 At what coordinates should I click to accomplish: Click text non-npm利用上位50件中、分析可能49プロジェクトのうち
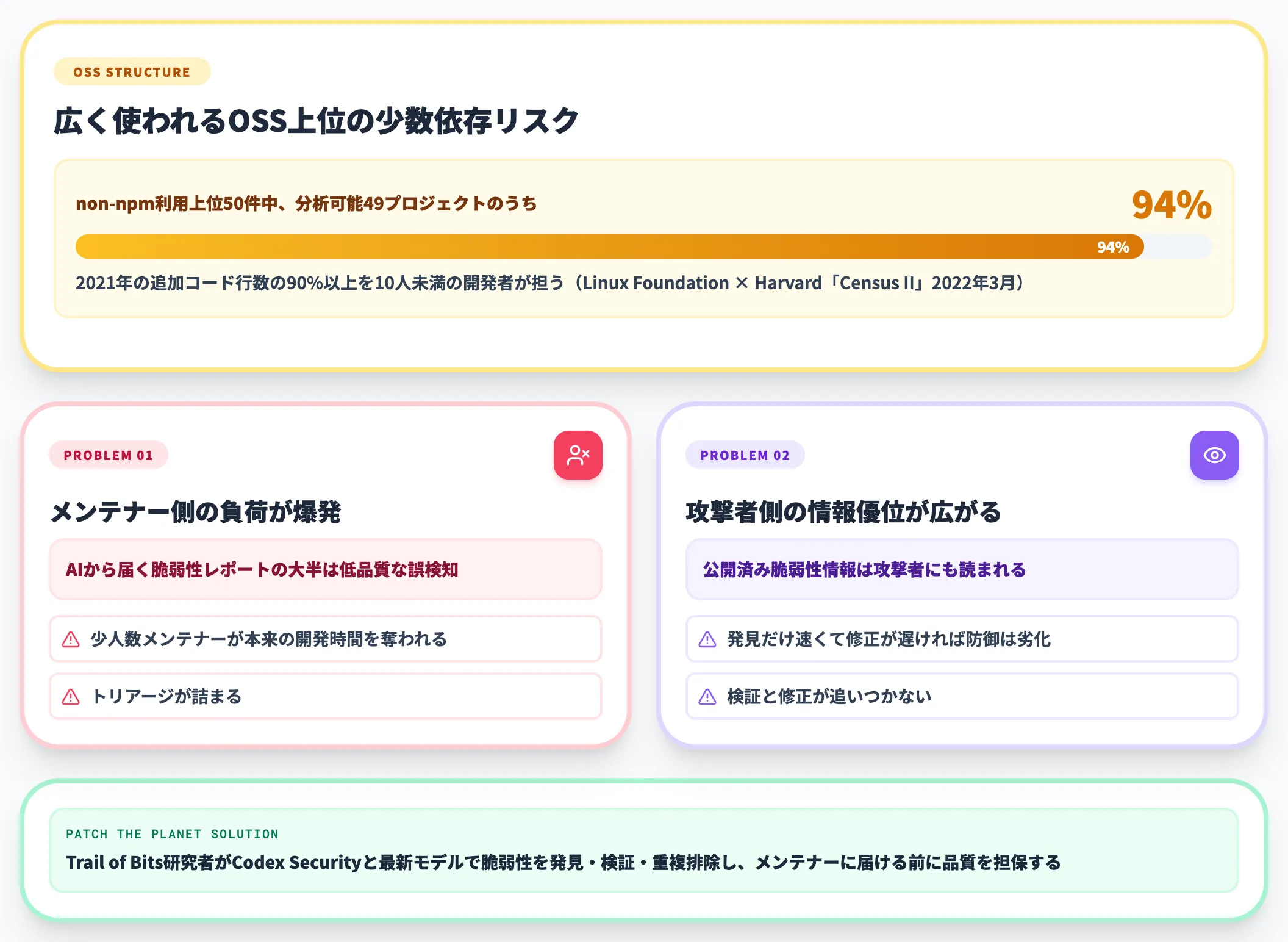306,203
